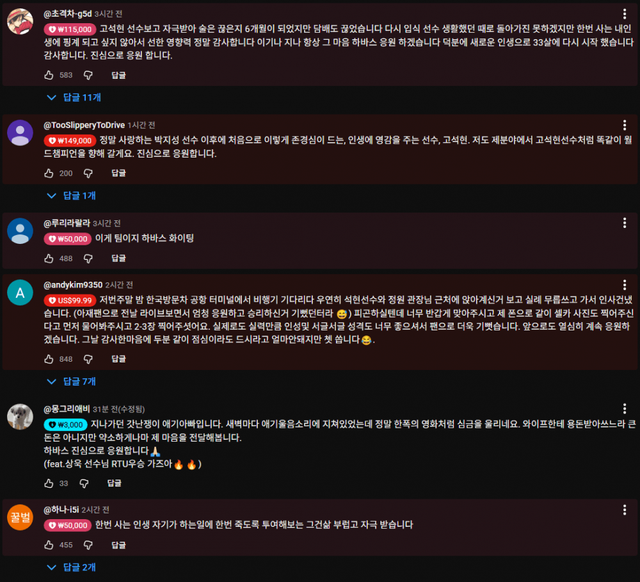Open the three-dot menu on the @초격차-g5d comment
This screenshot has height=582, width=640.
(x=624, y=14)
